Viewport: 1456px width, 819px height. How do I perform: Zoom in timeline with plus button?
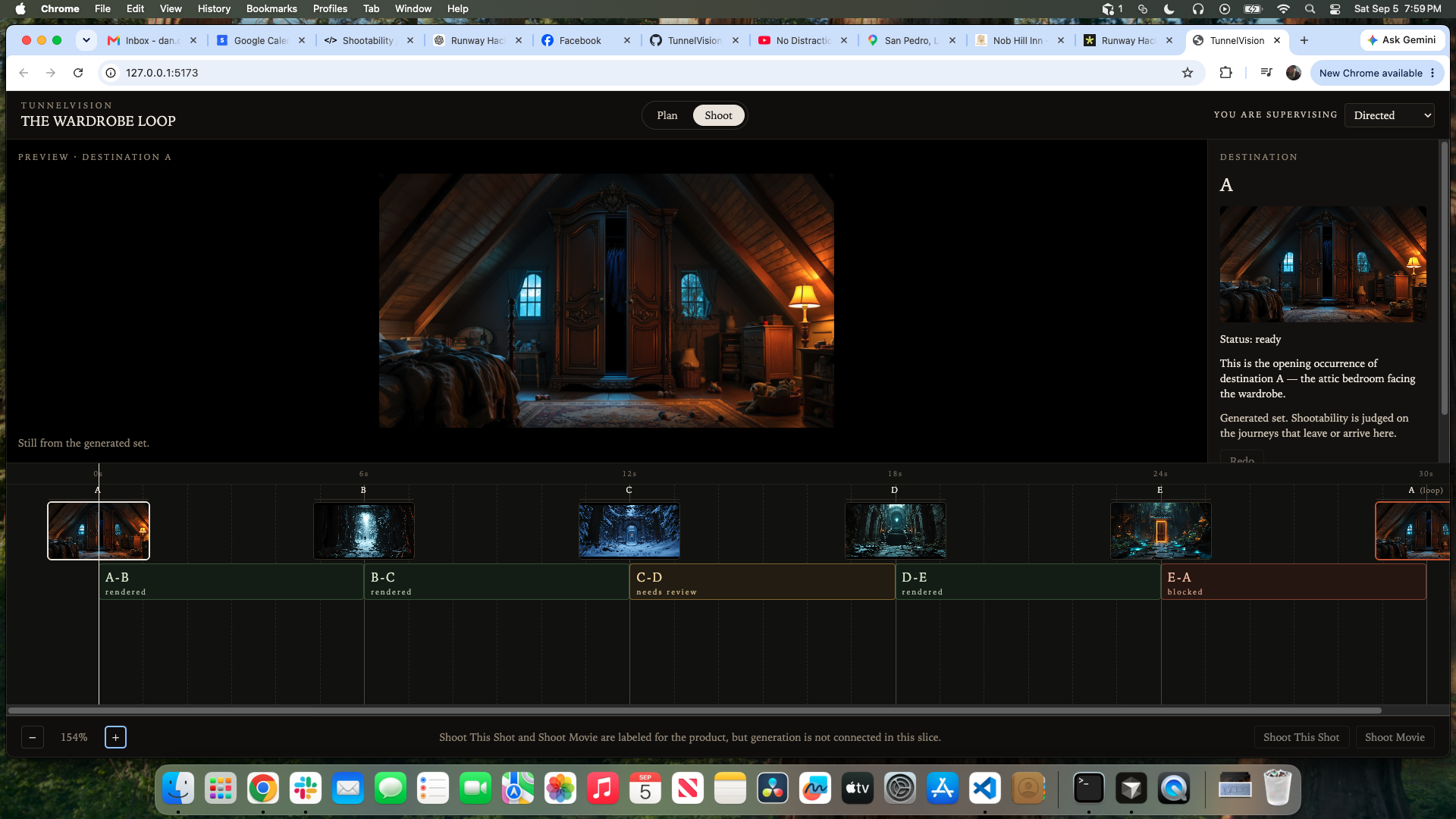[115, 737]
